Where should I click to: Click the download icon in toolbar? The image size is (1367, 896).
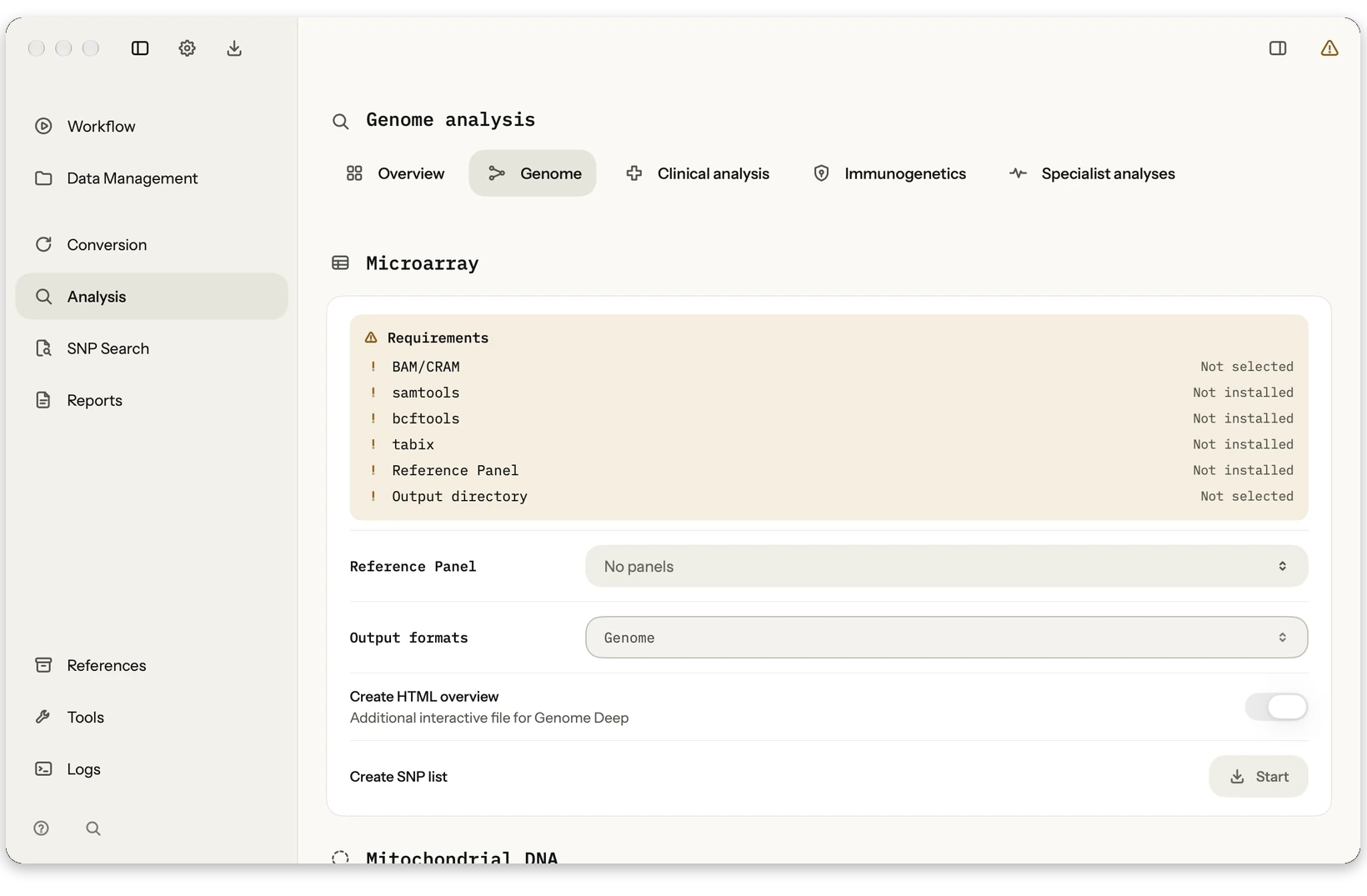pyautogui.click(x=234, y=48)
